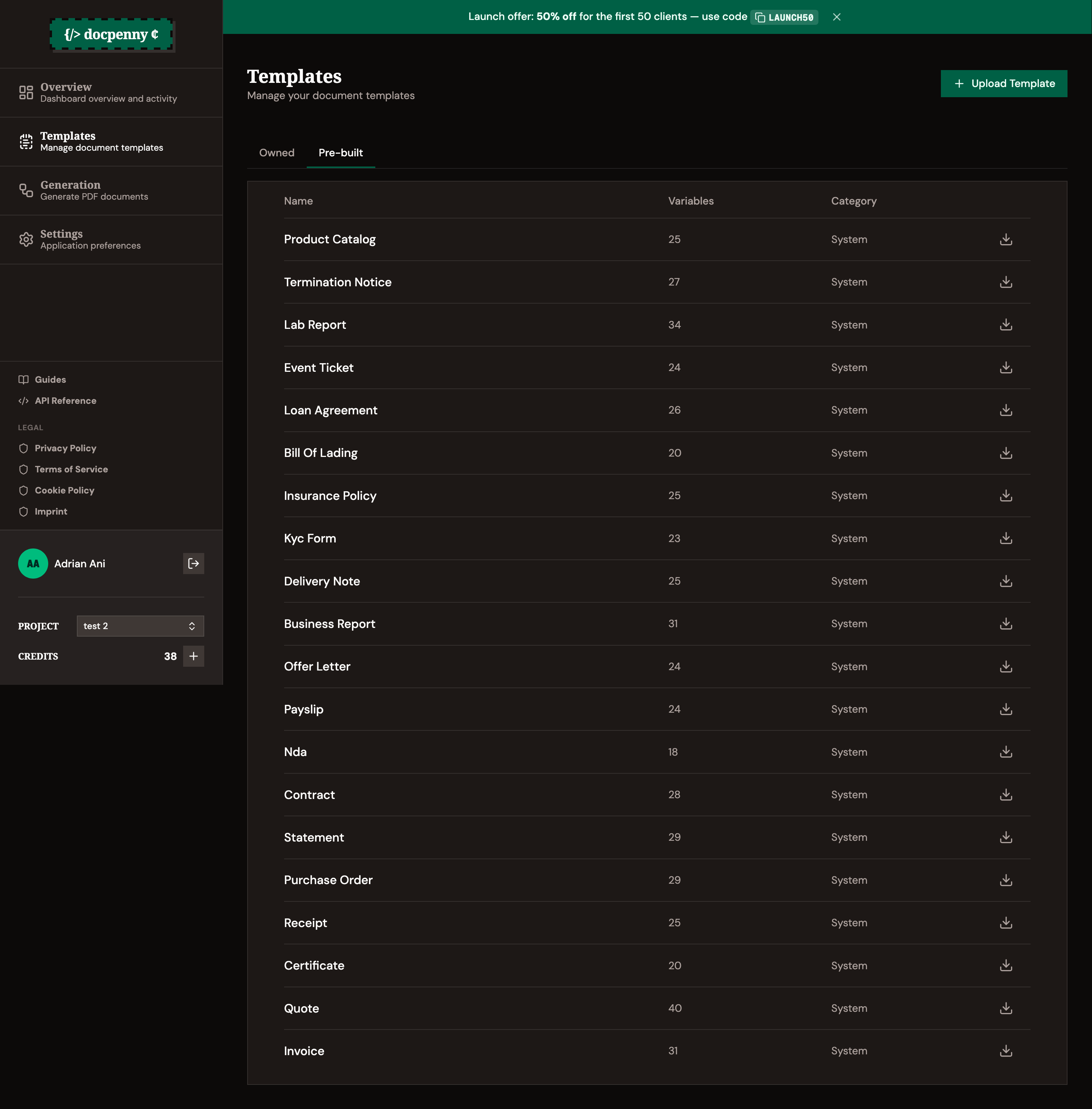
Task: Download the Offer Letter template
Action: point(1005,666)
